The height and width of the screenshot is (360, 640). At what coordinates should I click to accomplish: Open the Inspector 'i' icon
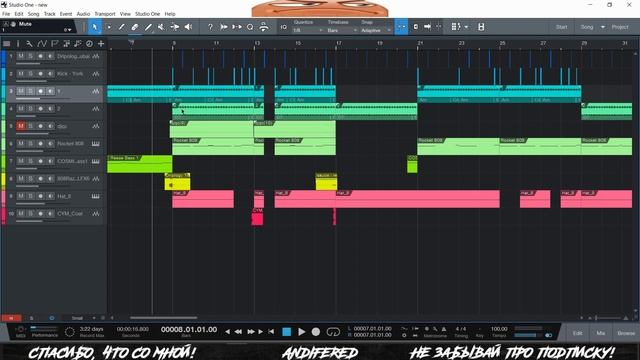pyautogui.click(x=18, y=43)
